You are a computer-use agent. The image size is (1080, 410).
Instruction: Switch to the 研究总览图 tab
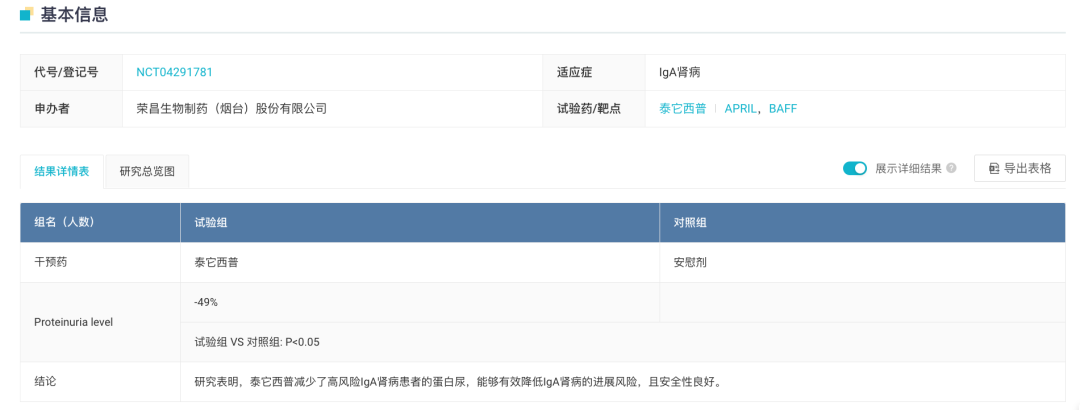(147, 171)
